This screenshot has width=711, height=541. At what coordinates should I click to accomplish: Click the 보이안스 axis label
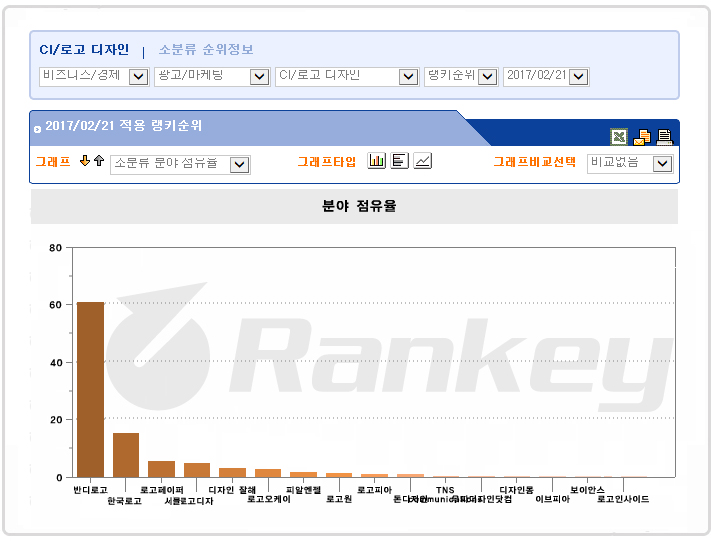tap(587, 490)
